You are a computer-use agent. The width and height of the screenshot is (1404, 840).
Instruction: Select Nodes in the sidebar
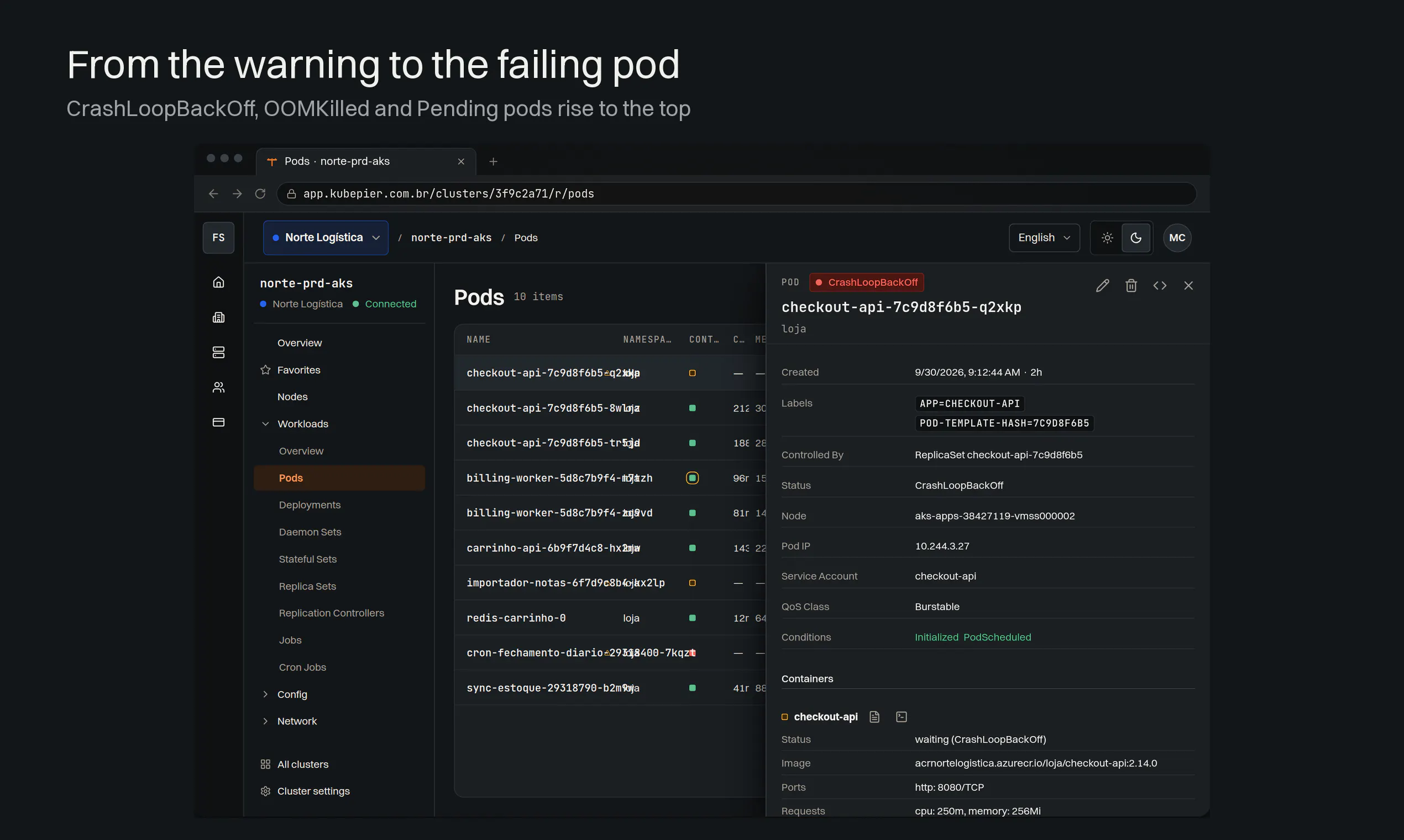coord(339,397)
